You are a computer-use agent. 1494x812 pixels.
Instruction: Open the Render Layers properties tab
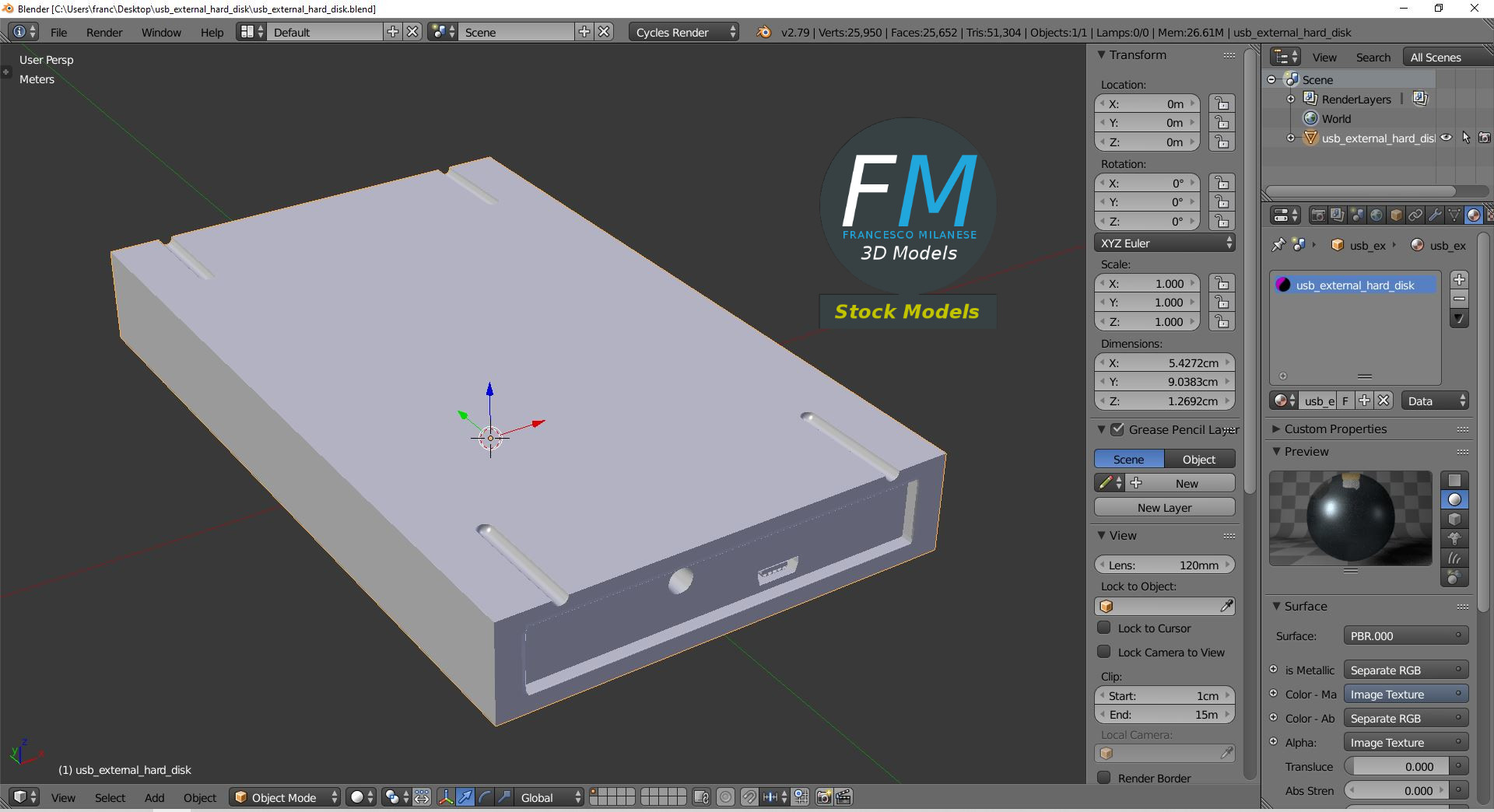tap(1338, 215)
